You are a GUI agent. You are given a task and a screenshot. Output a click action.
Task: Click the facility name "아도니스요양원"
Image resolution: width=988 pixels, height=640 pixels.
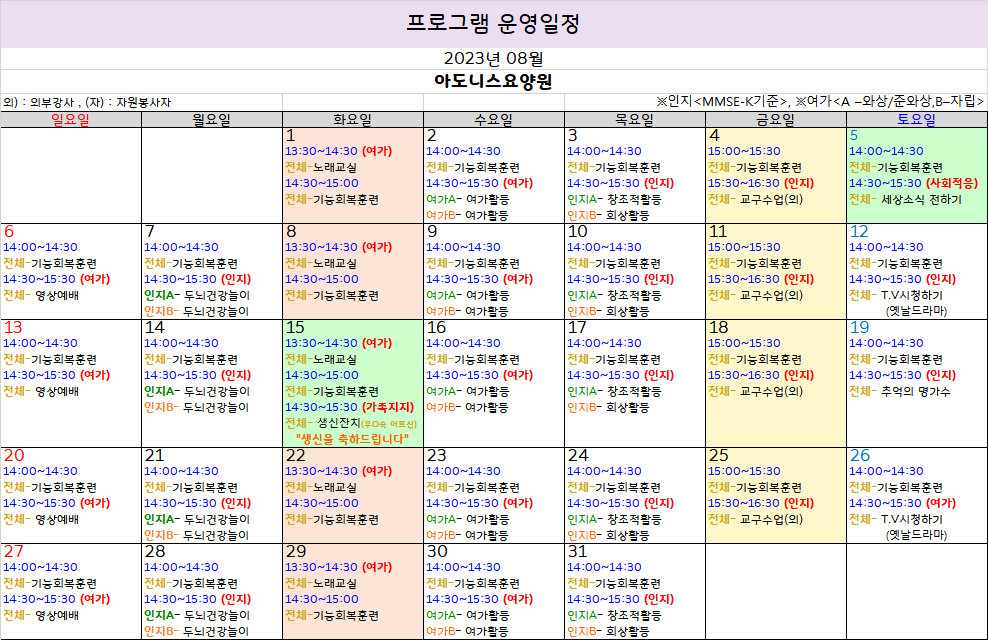pos(493,81)
